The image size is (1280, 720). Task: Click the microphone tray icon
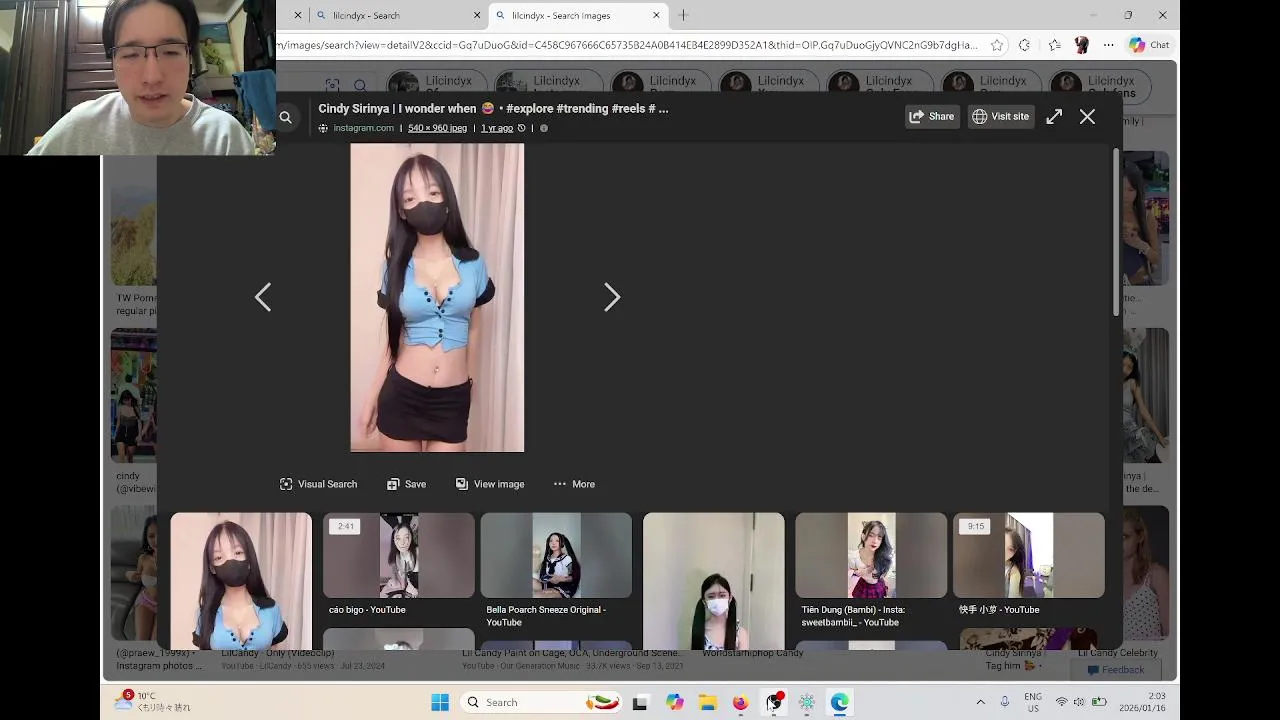click(1005, 702)
